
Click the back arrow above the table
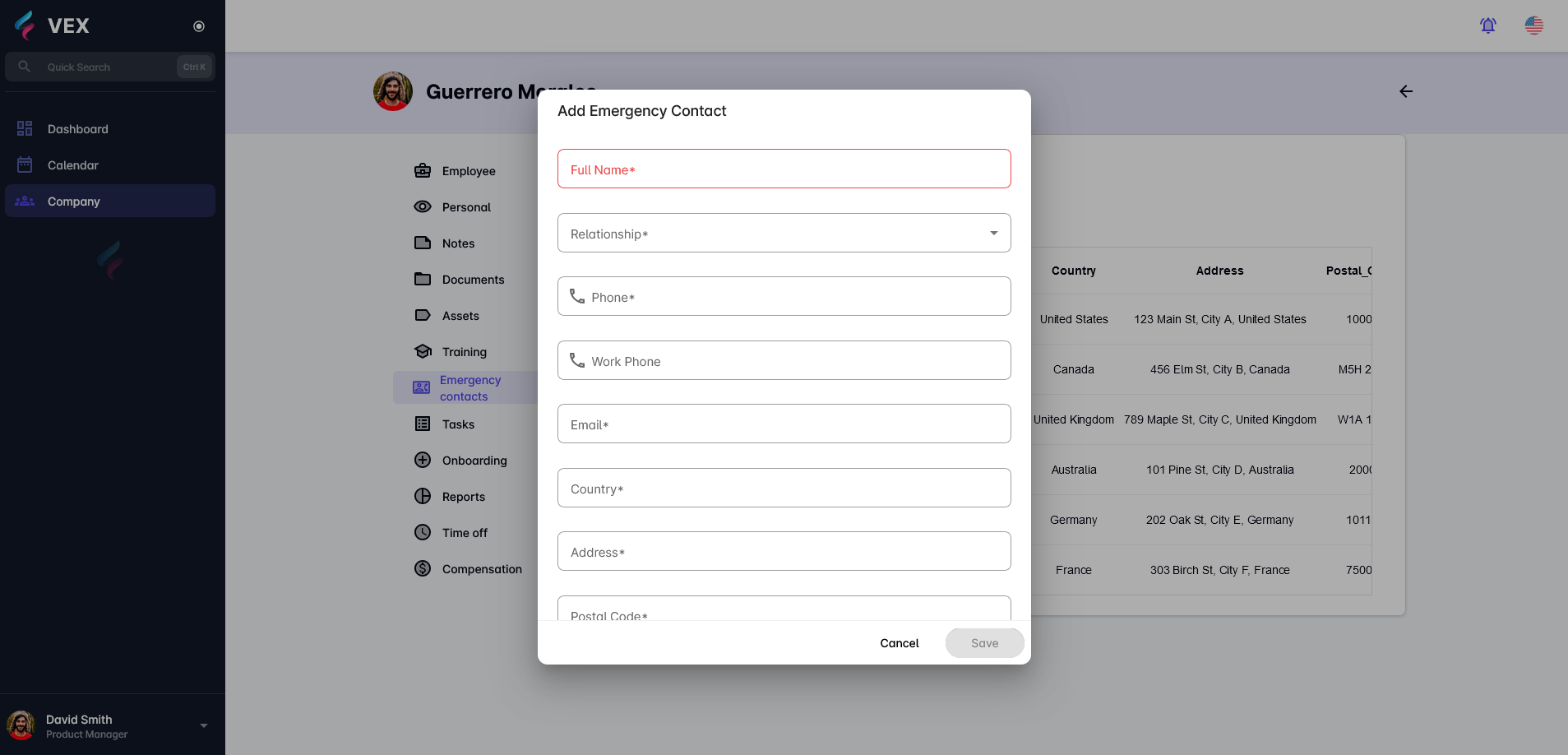[x=1405, y=91]
